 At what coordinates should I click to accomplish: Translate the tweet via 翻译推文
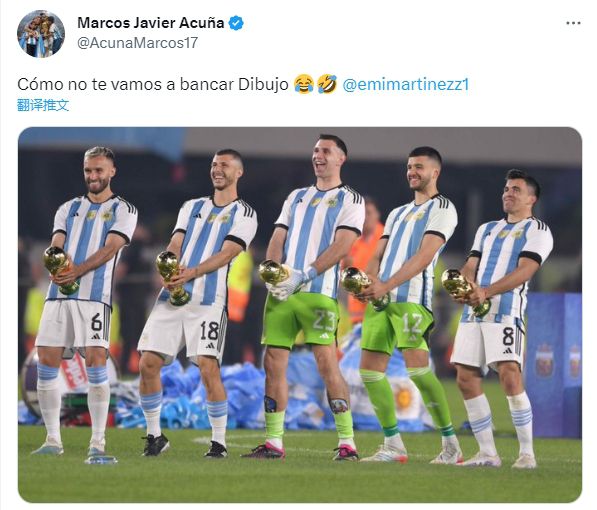[43, 105]
